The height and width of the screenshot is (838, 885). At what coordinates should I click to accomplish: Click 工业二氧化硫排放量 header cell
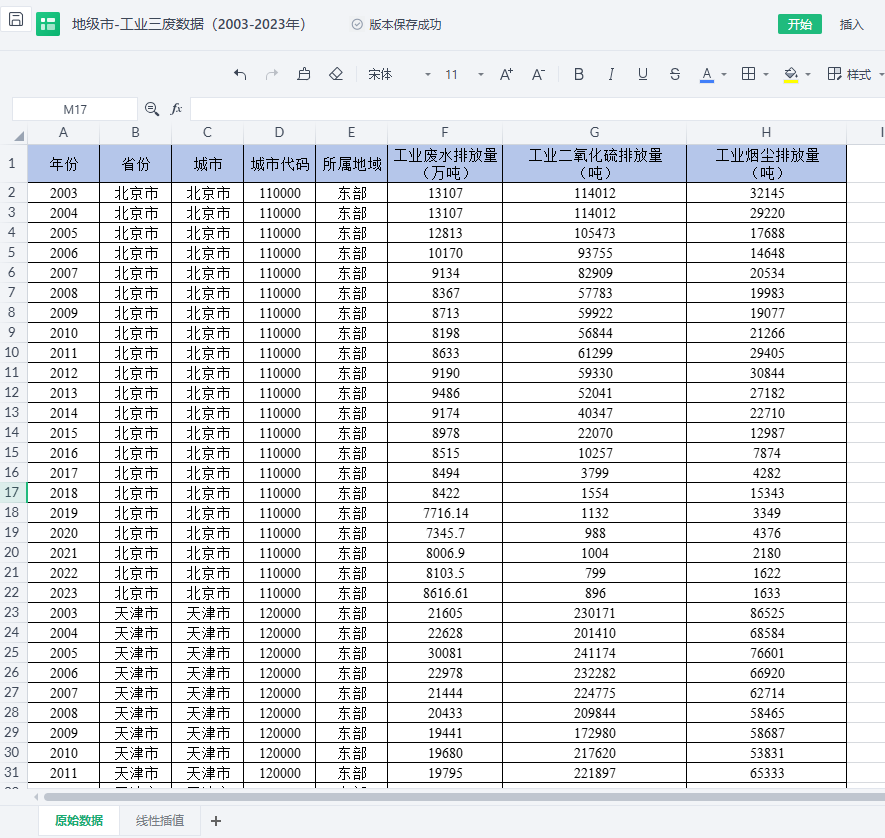tap(595, 164)
